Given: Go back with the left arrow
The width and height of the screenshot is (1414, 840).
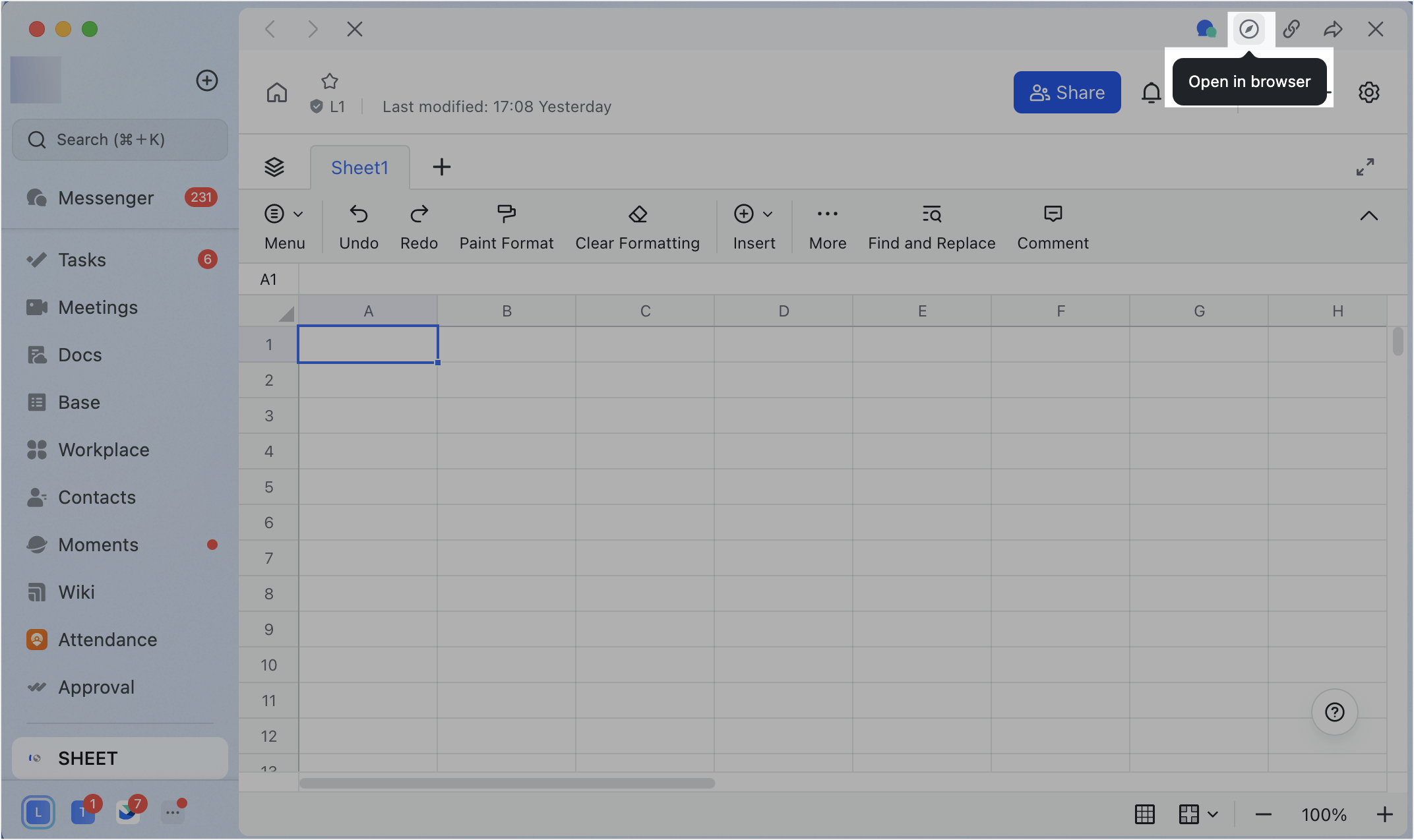Looking at the screenshot, I should coord(270,29).
